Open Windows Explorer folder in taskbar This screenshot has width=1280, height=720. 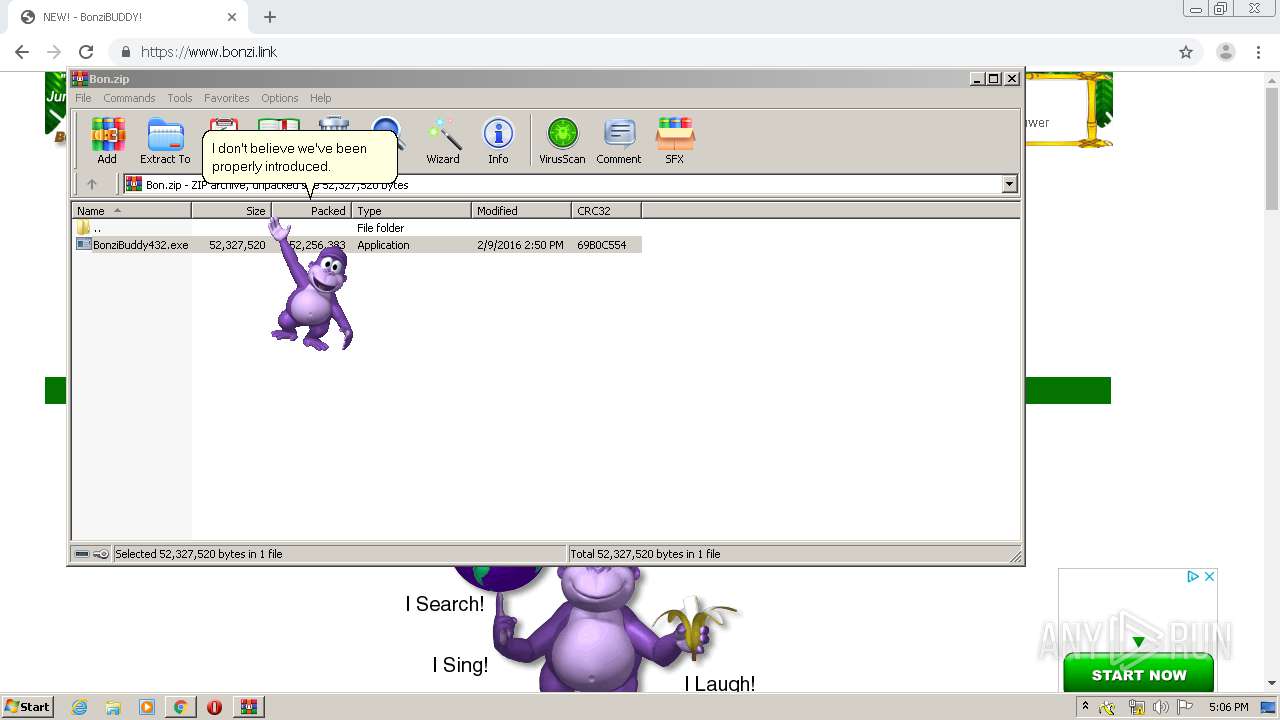113,707
